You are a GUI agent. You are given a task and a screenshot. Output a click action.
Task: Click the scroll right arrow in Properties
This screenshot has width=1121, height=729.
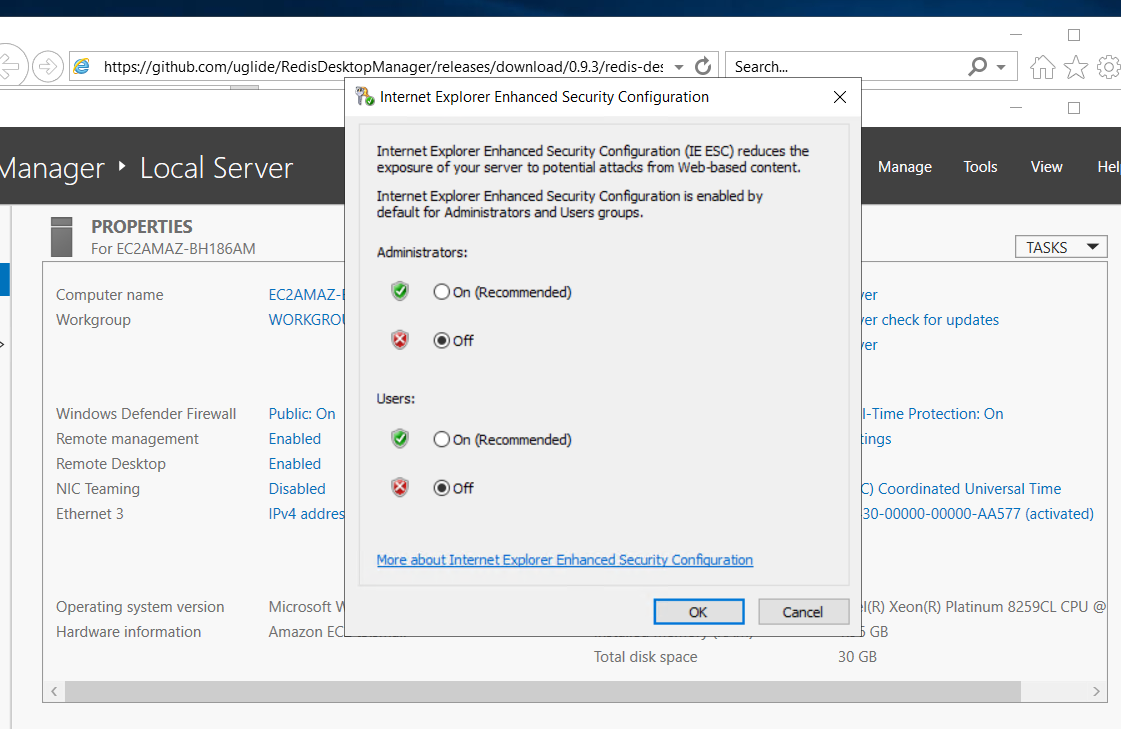(1097, 691)
